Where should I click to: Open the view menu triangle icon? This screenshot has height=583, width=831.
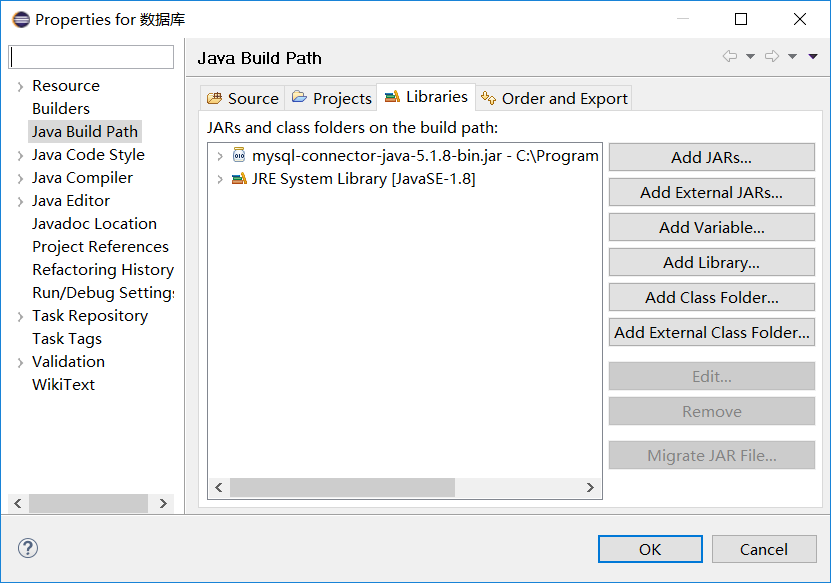click(812, 56)
